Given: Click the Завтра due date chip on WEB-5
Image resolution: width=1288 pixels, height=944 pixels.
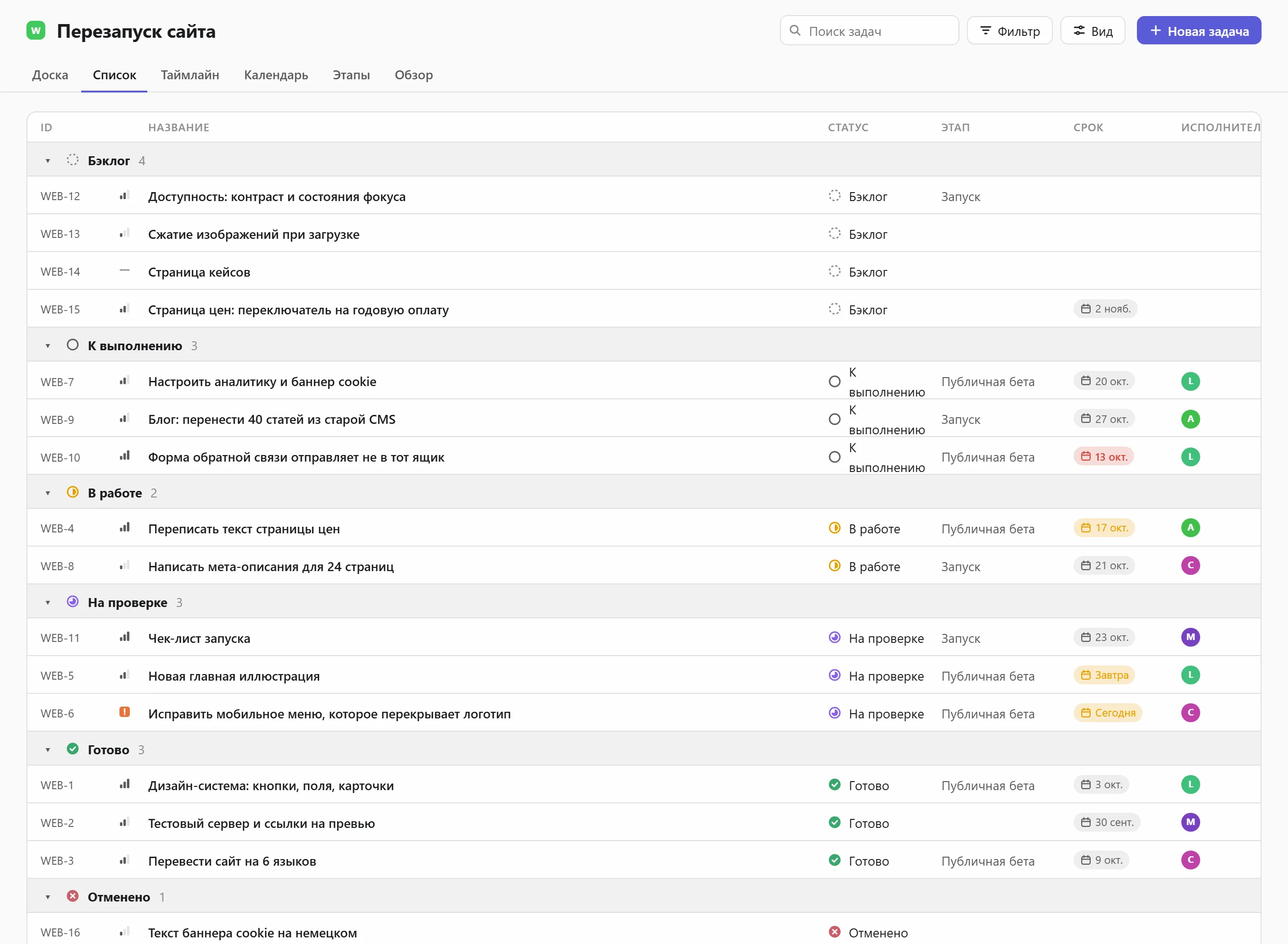Looking at the screenshot, I should point(1104,675).
